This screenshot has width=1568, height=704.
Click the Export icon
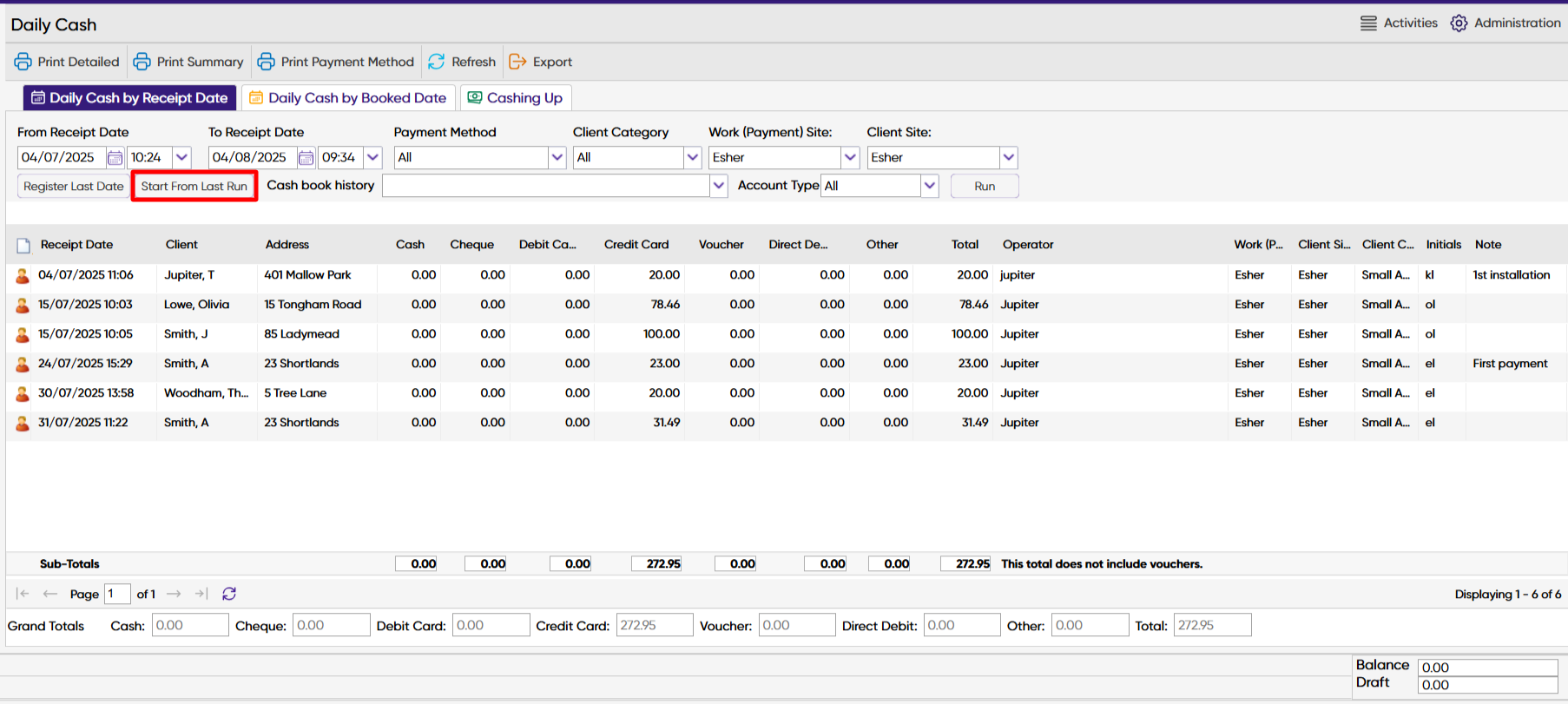click(x=518, y=62)
